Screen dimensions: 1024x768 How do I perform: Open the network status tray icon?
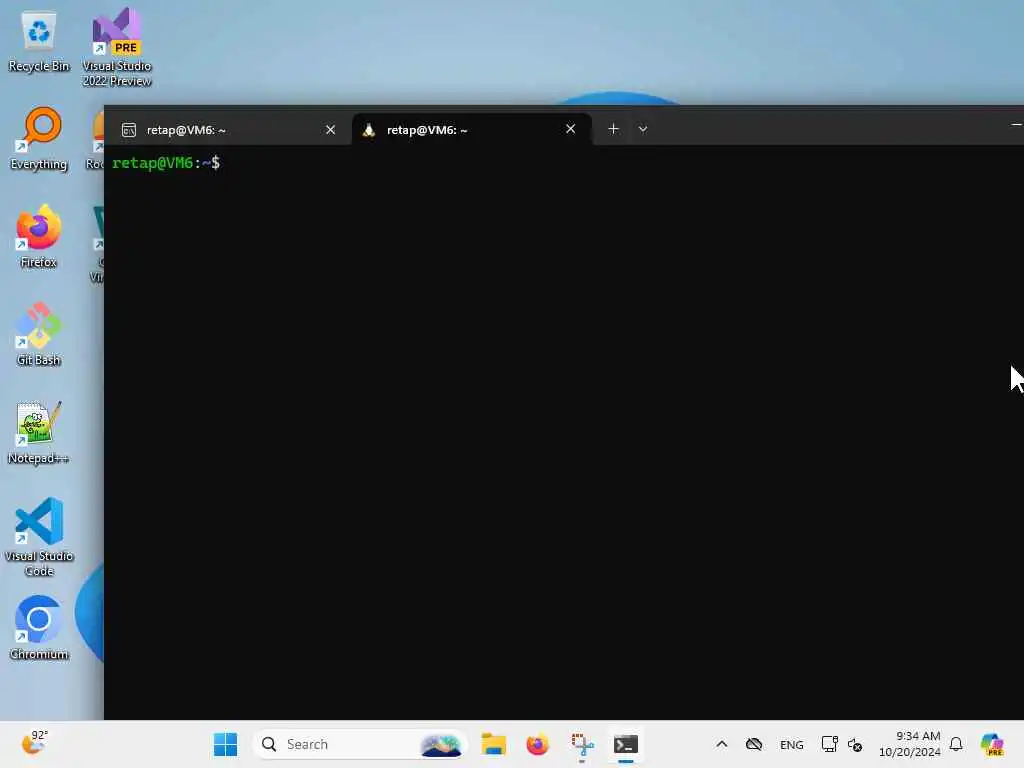coord(829,744)
